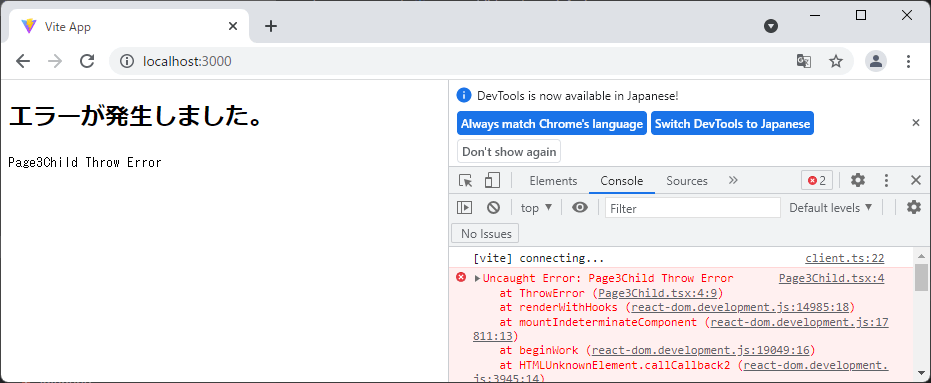
Task: Open DevTools customize three-dot menu
Action: [886, 181]
